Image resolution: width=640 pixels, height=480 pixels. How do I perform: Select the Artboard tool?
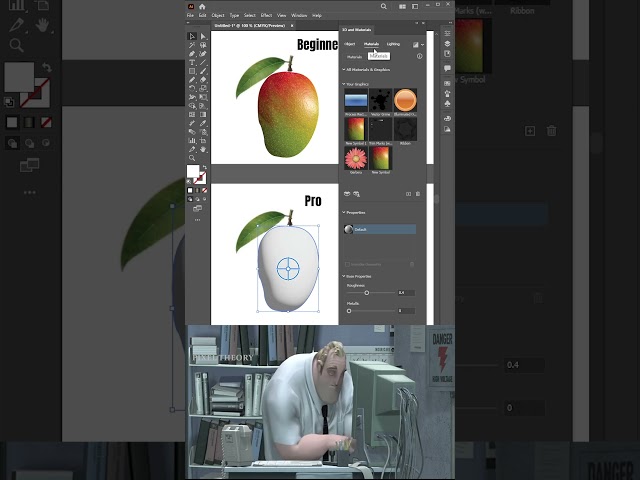point(203,140)
